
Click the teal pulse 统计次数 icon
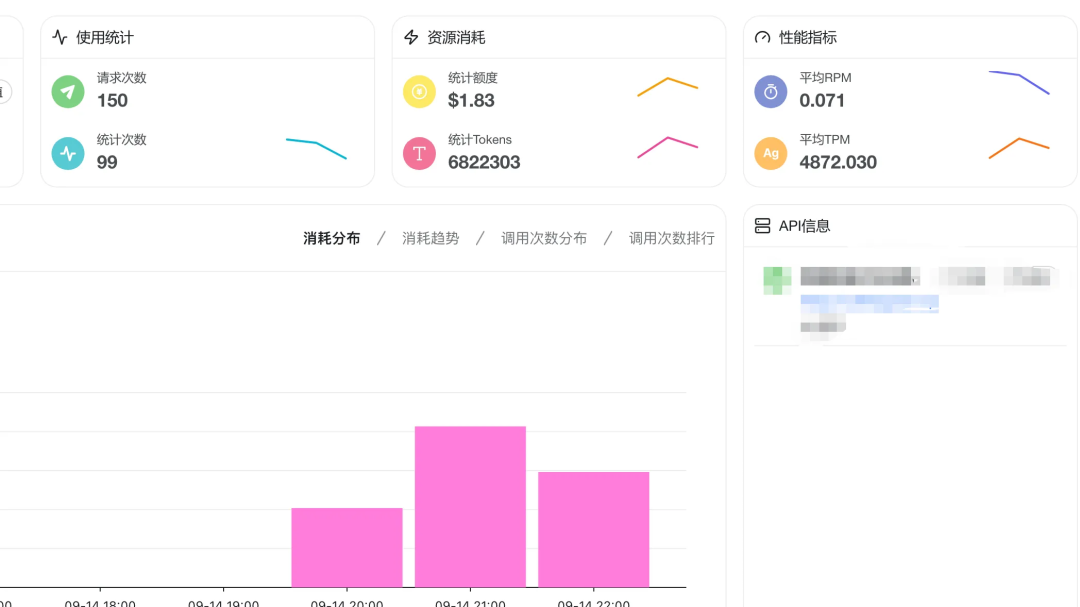pos(68,153)
